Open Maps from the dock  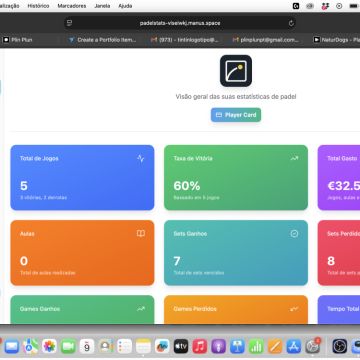[31, 347]
